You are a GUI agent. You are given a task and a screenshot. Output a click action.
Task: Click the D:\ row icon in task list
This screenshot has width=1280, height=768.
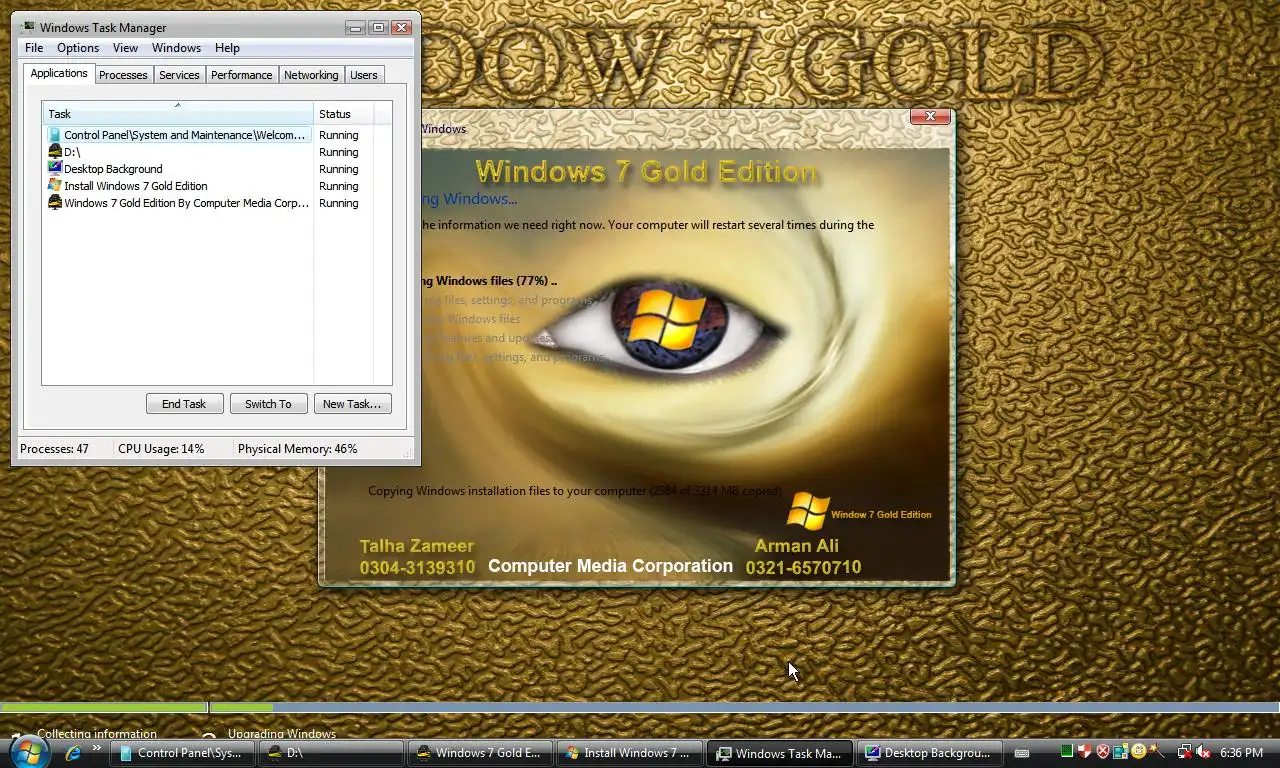55,152
